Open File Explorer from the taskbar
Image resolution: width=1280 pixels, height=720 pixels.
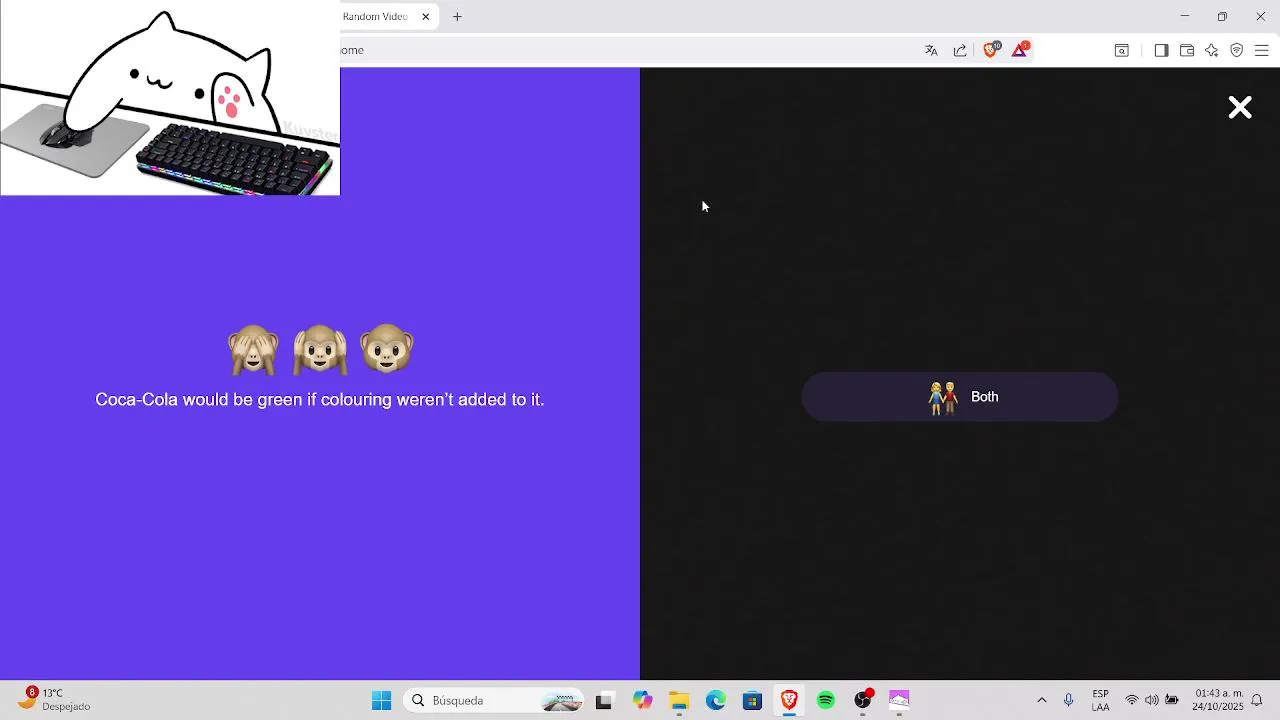(679, 701)
